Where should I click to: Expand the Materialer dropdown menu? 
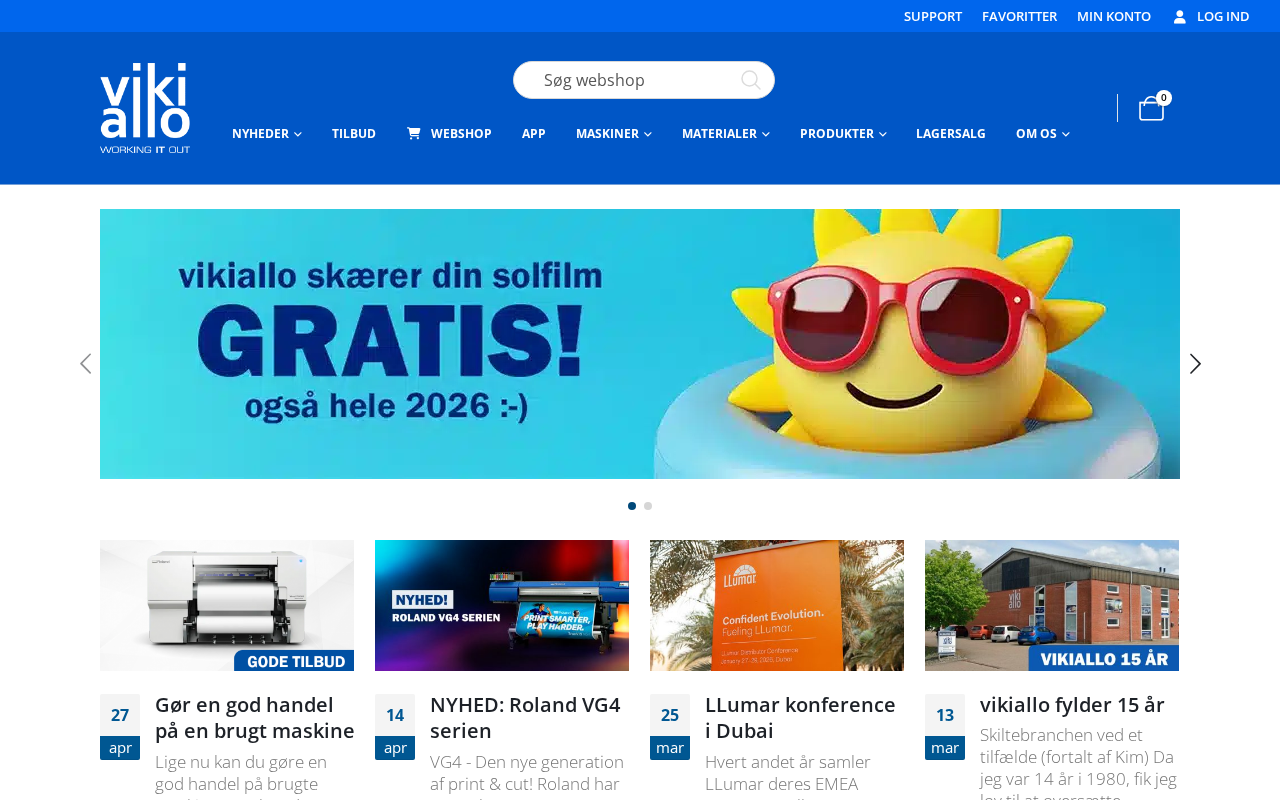(x=726, y=134)
